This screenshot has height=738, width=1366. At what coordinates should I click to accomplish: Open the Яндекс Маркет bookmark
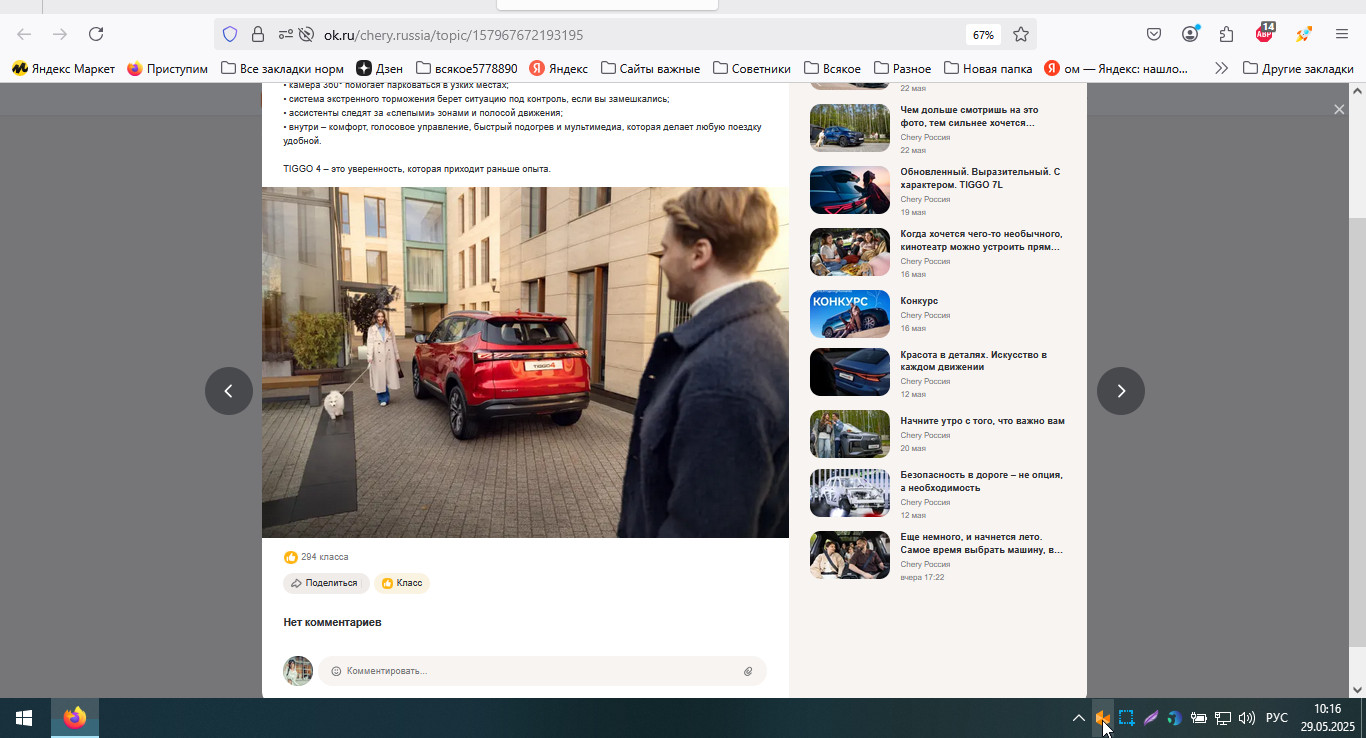coord(63,69)
